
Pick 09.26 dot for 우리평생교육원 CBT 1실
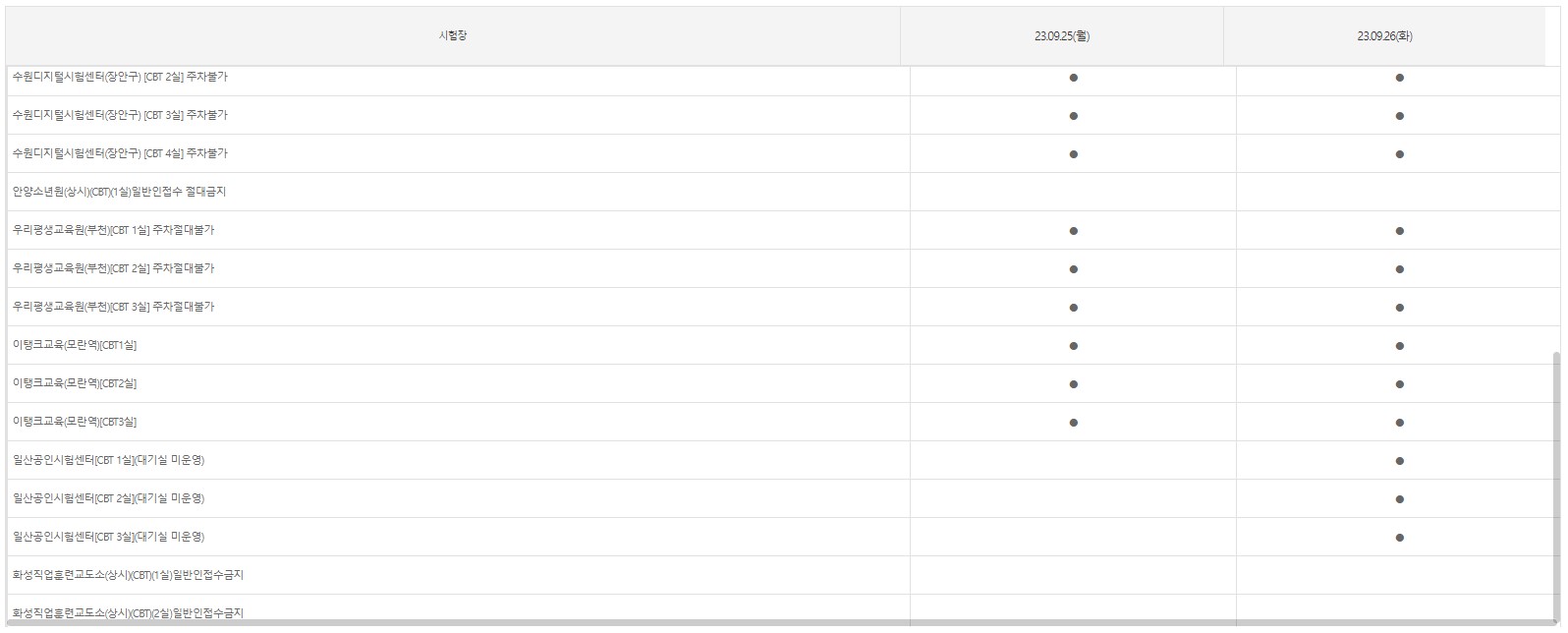pyautogui.click(x=1399, y=231)
